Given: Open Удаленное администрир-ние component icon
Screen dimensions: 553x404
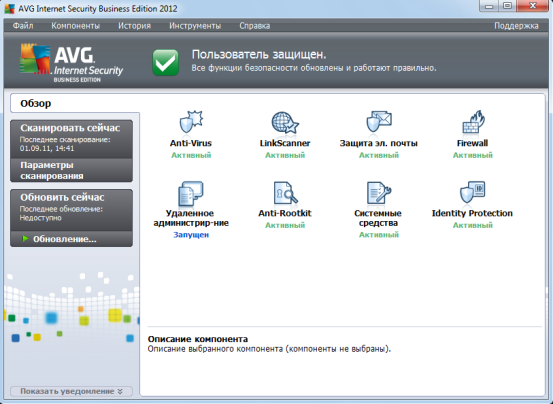Looking at the screenshot, I should [x=191, y=194].
